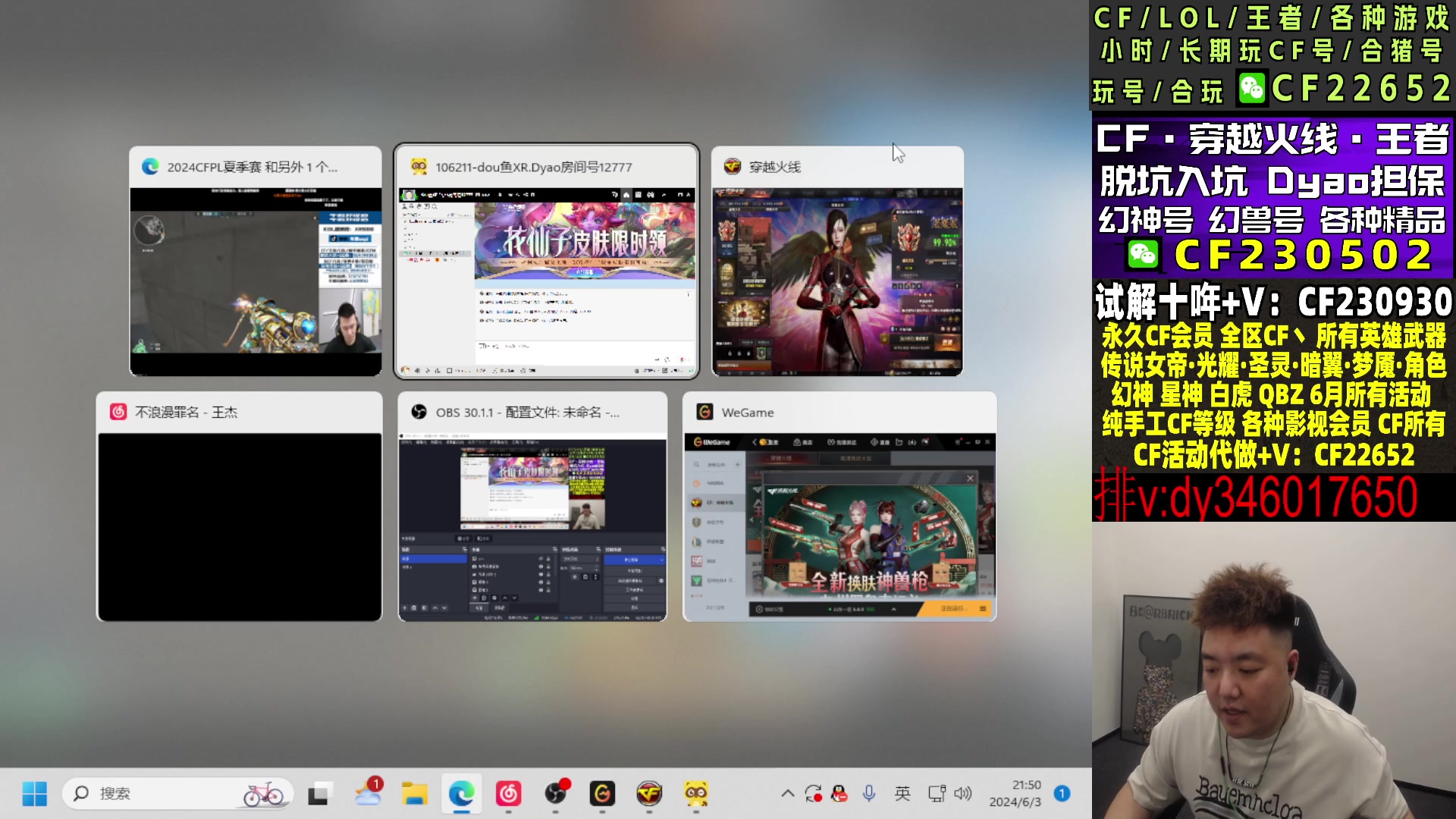
Task: Open NetEase Cloud Music taskbar icon
Action: pyautogui.click(x=509, y=794)
